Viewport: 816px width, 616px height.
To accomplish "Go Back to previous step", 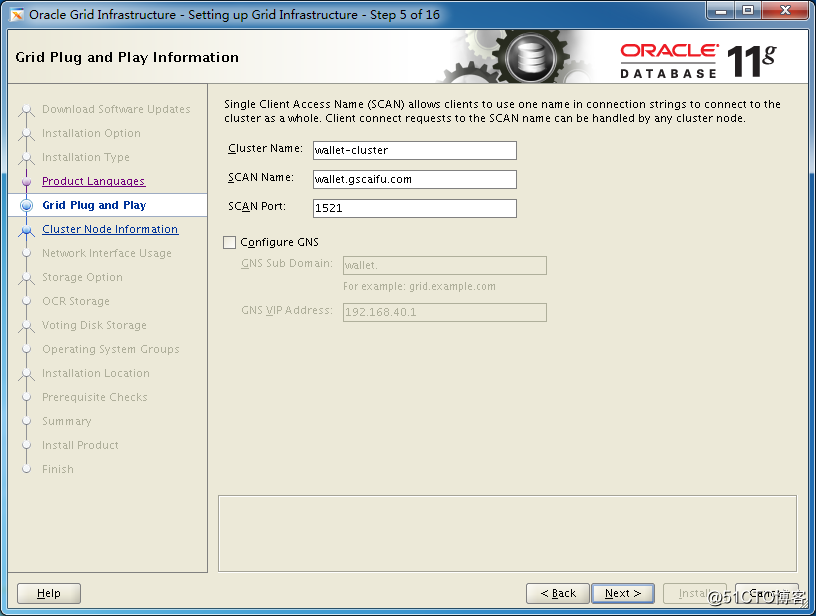I will point(558,593).
